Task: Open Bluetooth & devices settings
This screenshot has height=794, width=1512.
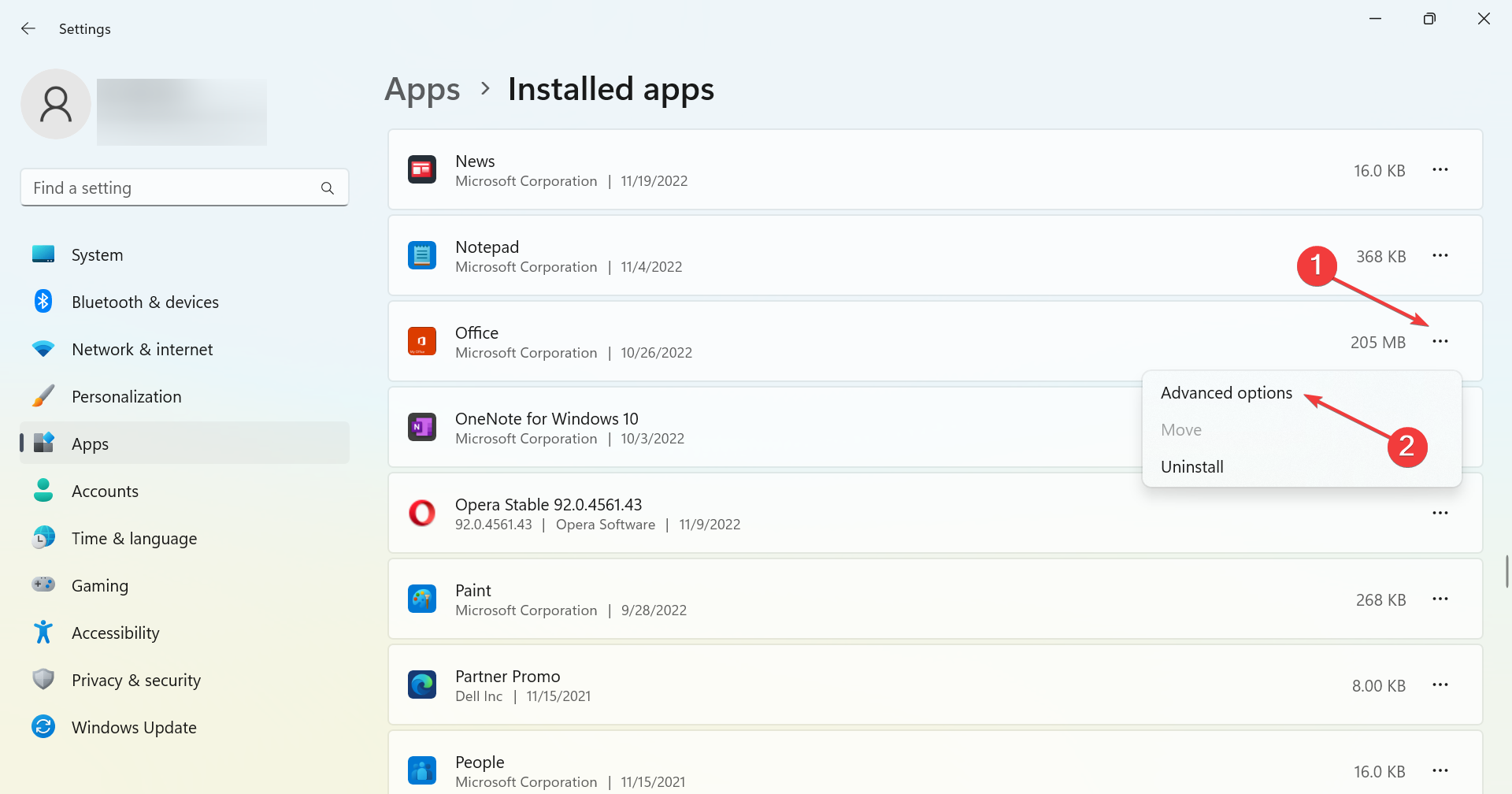Action: pos(184,302)
